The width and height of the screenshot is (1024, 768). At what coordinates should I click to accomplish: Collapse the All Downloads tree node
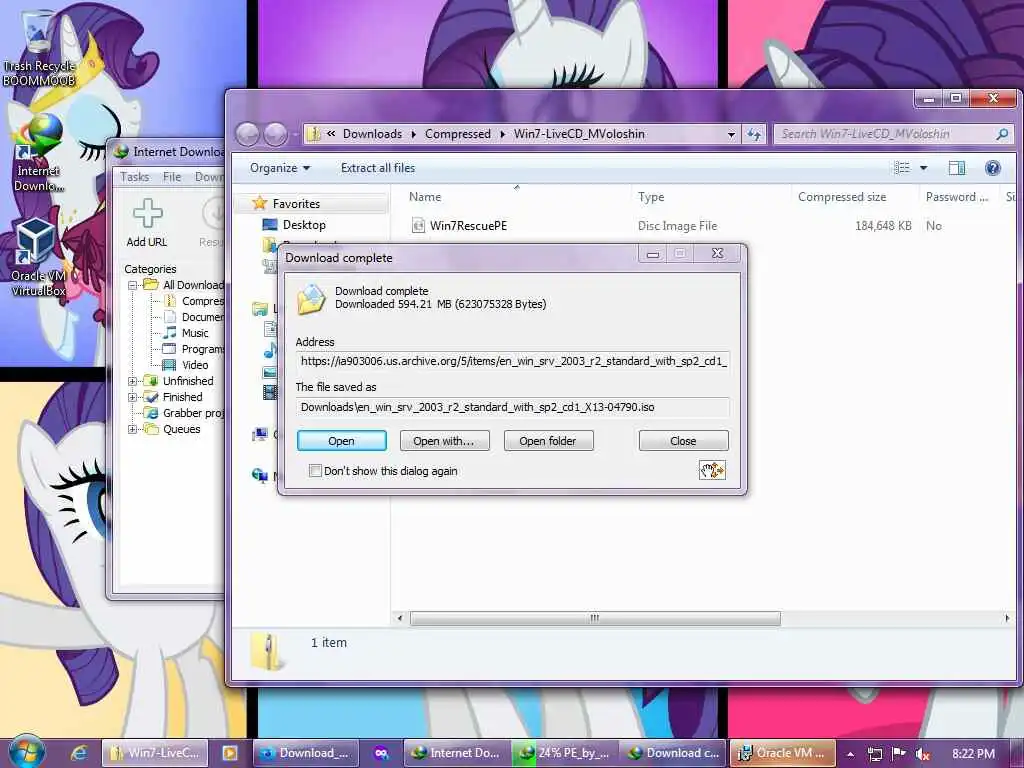pos(133,285)
